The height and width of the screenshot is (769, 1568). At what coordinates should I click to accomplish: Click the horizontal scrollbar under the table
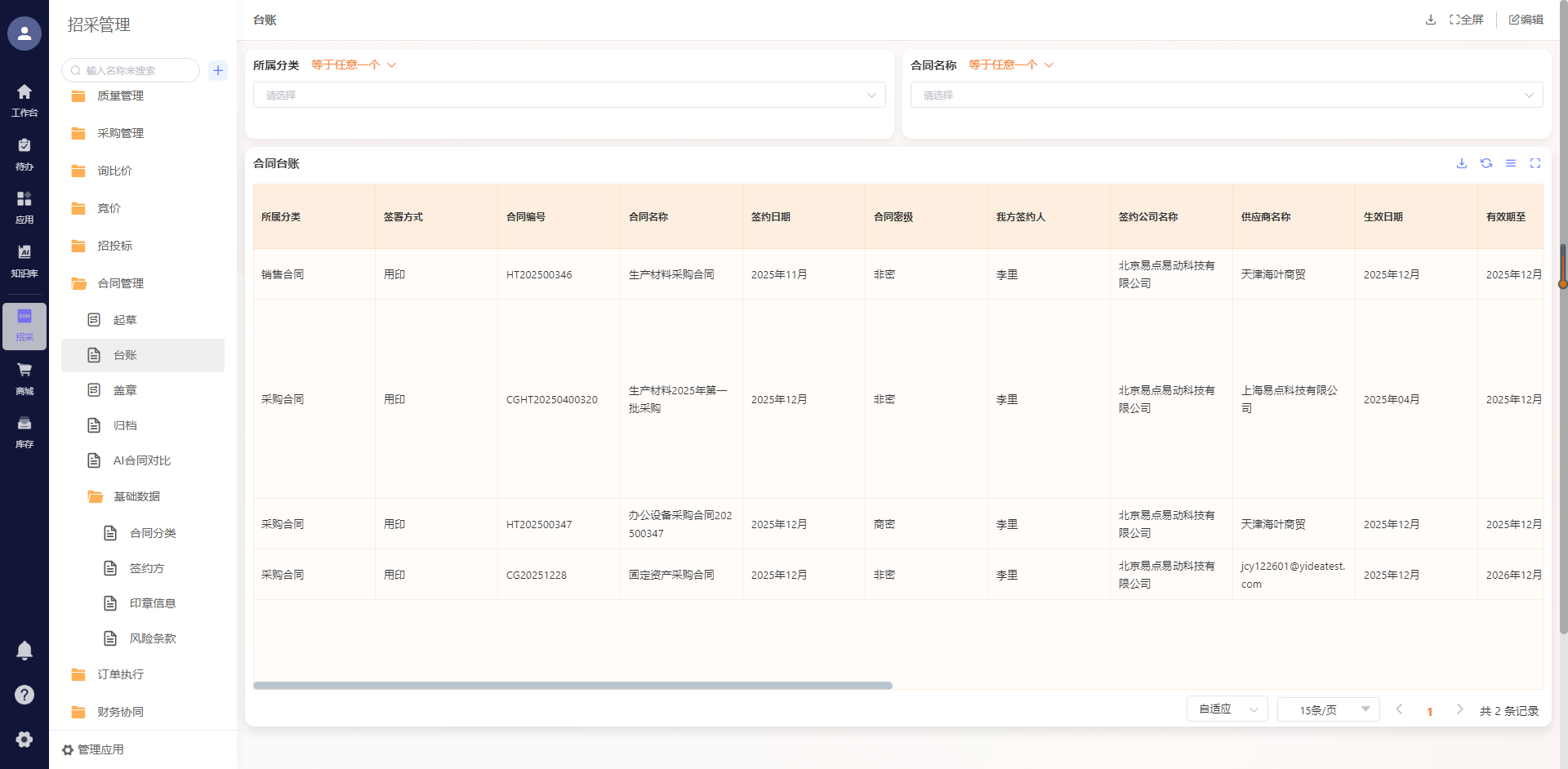pyautogui.click(x=572, y=686)
